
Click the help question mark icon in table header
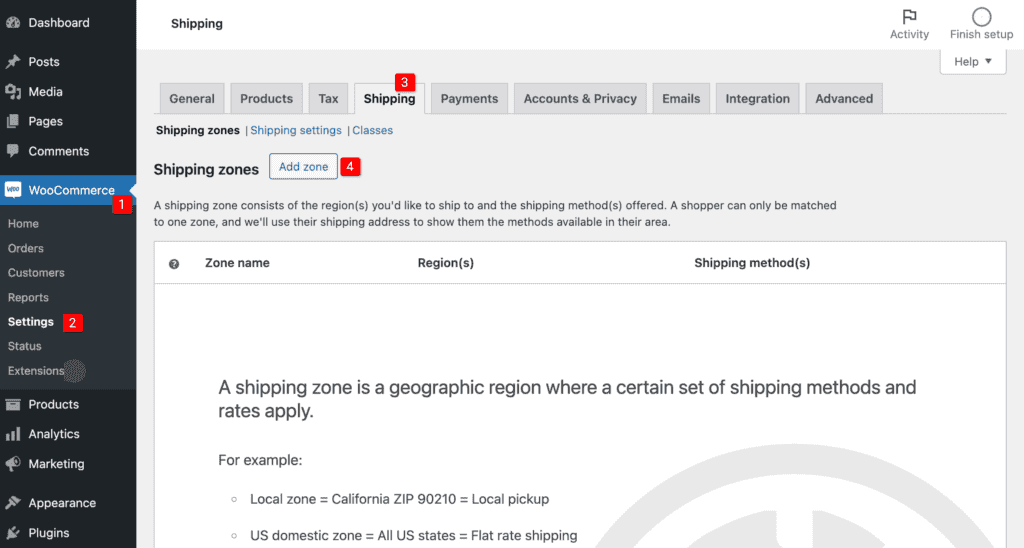(174, 264)
